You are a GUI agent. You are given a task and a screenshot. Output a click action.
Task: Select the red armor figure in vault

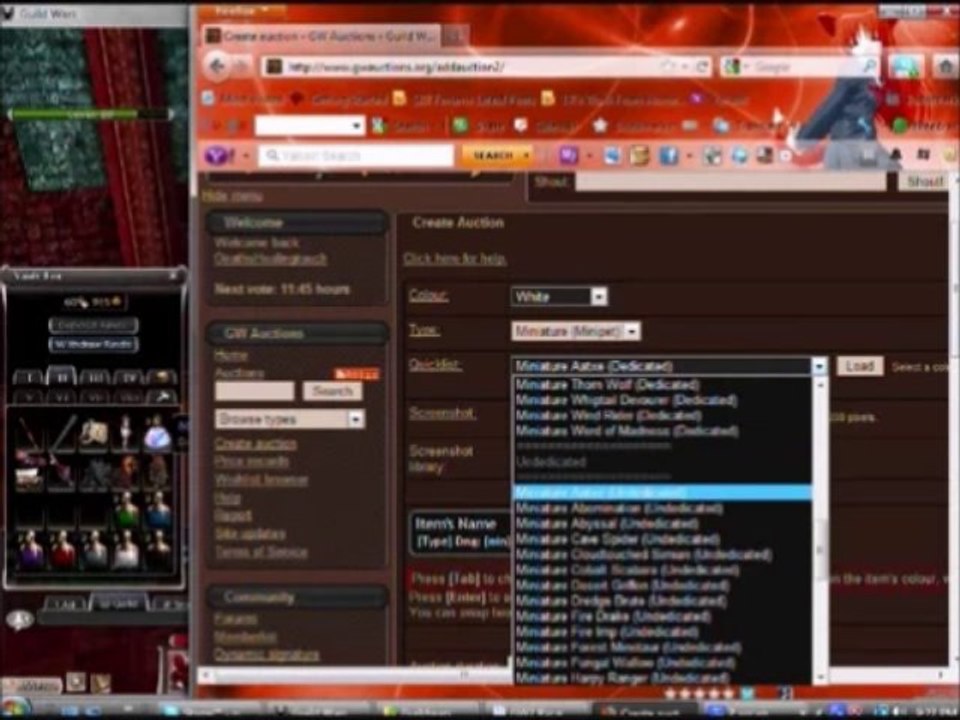62,548
